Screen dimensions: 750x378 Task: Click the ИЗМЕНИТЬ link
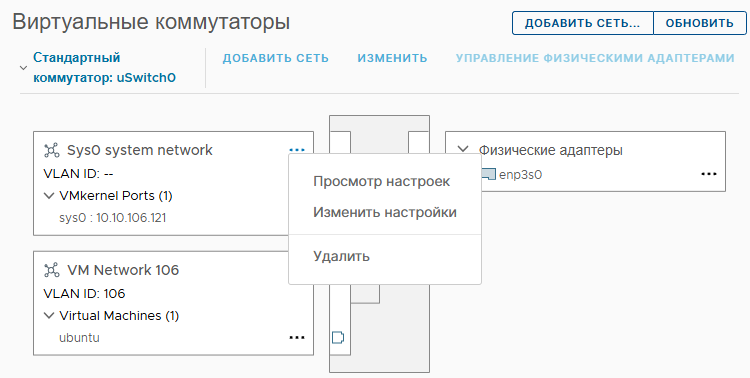(x=392, y=58)
